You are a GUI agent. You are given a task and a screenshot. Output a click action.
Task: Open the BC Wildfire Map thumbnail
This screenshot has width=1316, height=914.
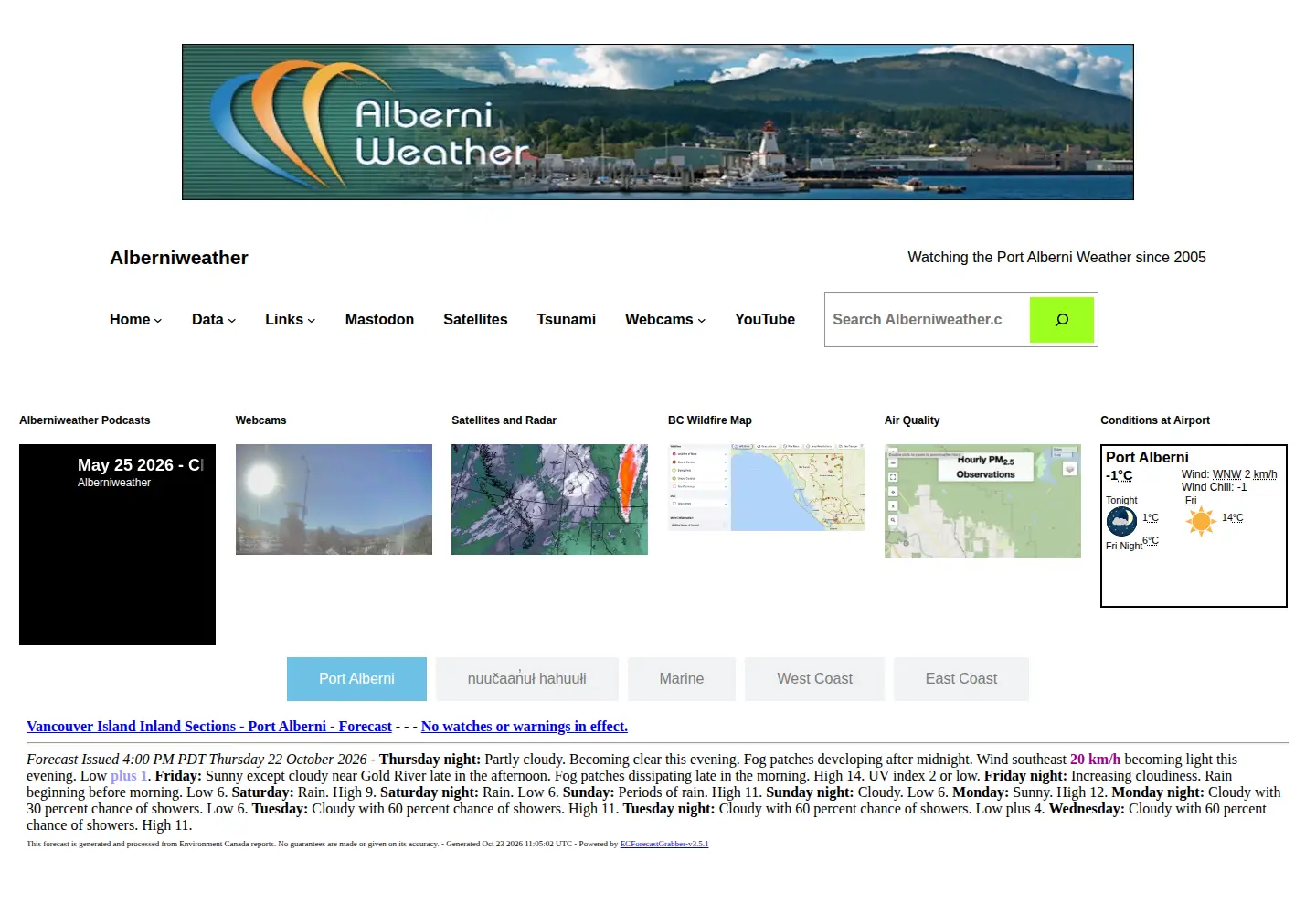(766, 487)
